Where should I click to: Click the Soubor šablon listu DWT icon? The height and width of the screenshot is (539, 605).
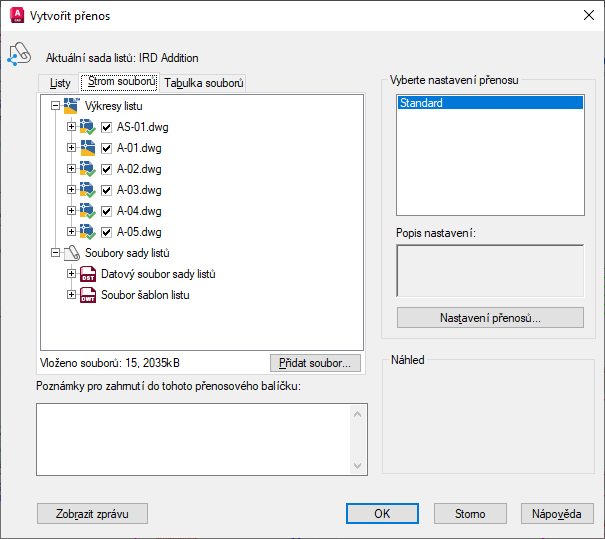[x=88, y=295]
